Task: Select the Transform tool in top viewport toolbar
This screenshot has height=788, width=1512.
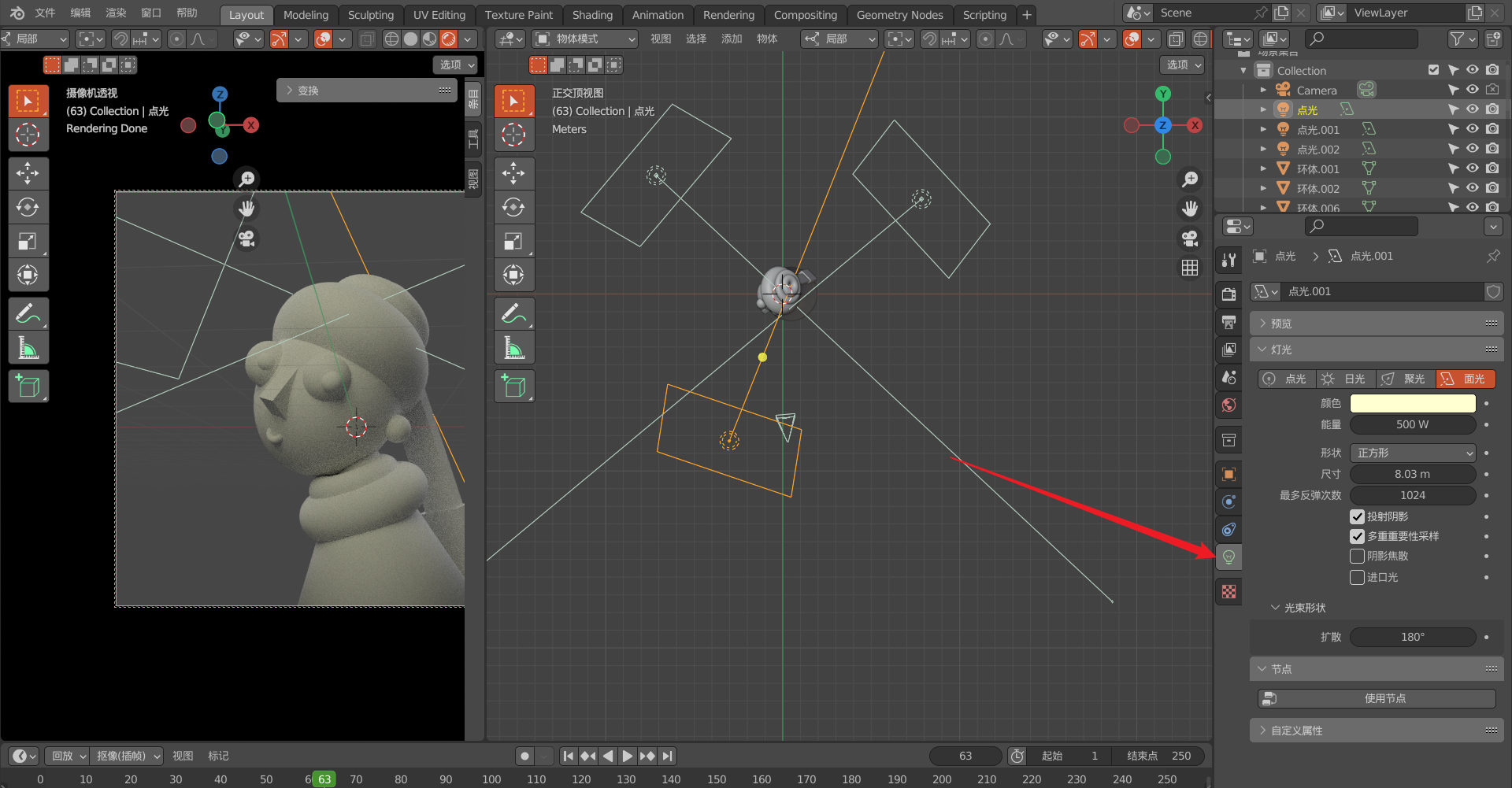Action: pyautogui.click(x=513, y=275)
